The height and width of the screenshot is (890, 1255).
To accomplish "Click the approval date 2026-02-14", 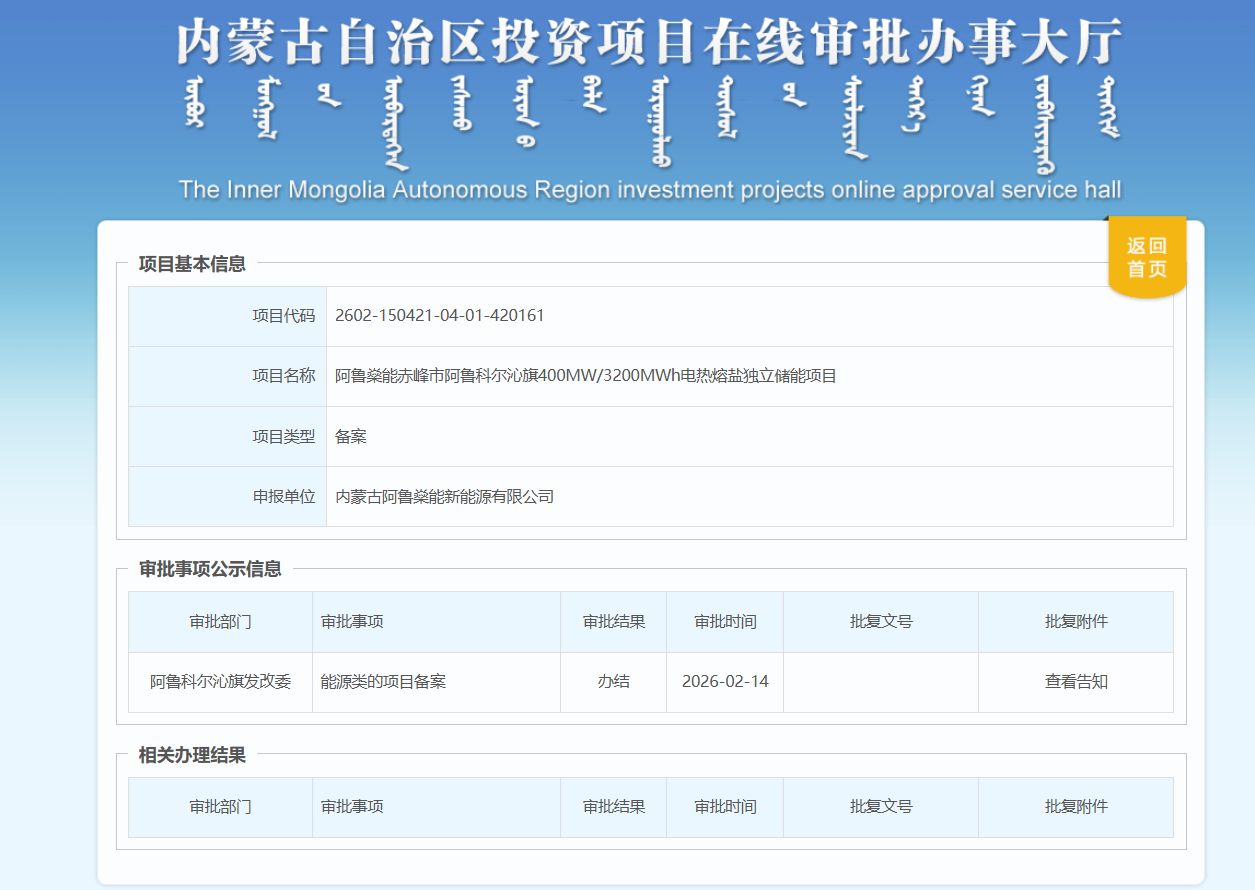I will coord(725,682).
